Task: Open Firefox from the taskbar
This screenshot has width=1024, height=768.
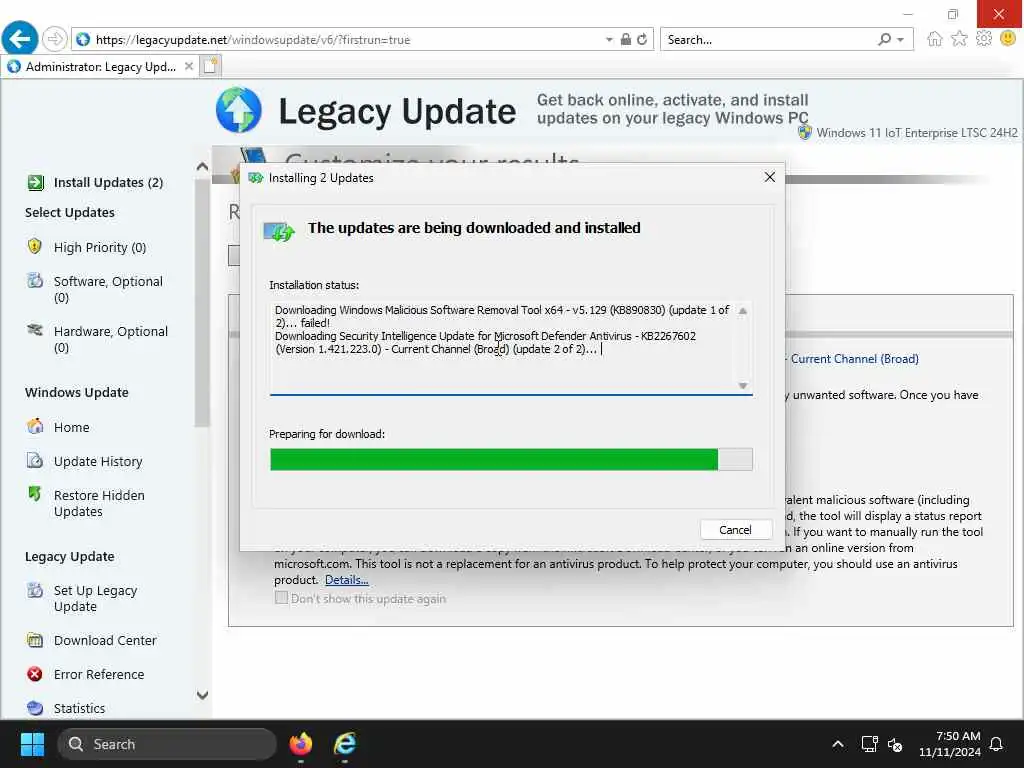Action: point(301,744)
